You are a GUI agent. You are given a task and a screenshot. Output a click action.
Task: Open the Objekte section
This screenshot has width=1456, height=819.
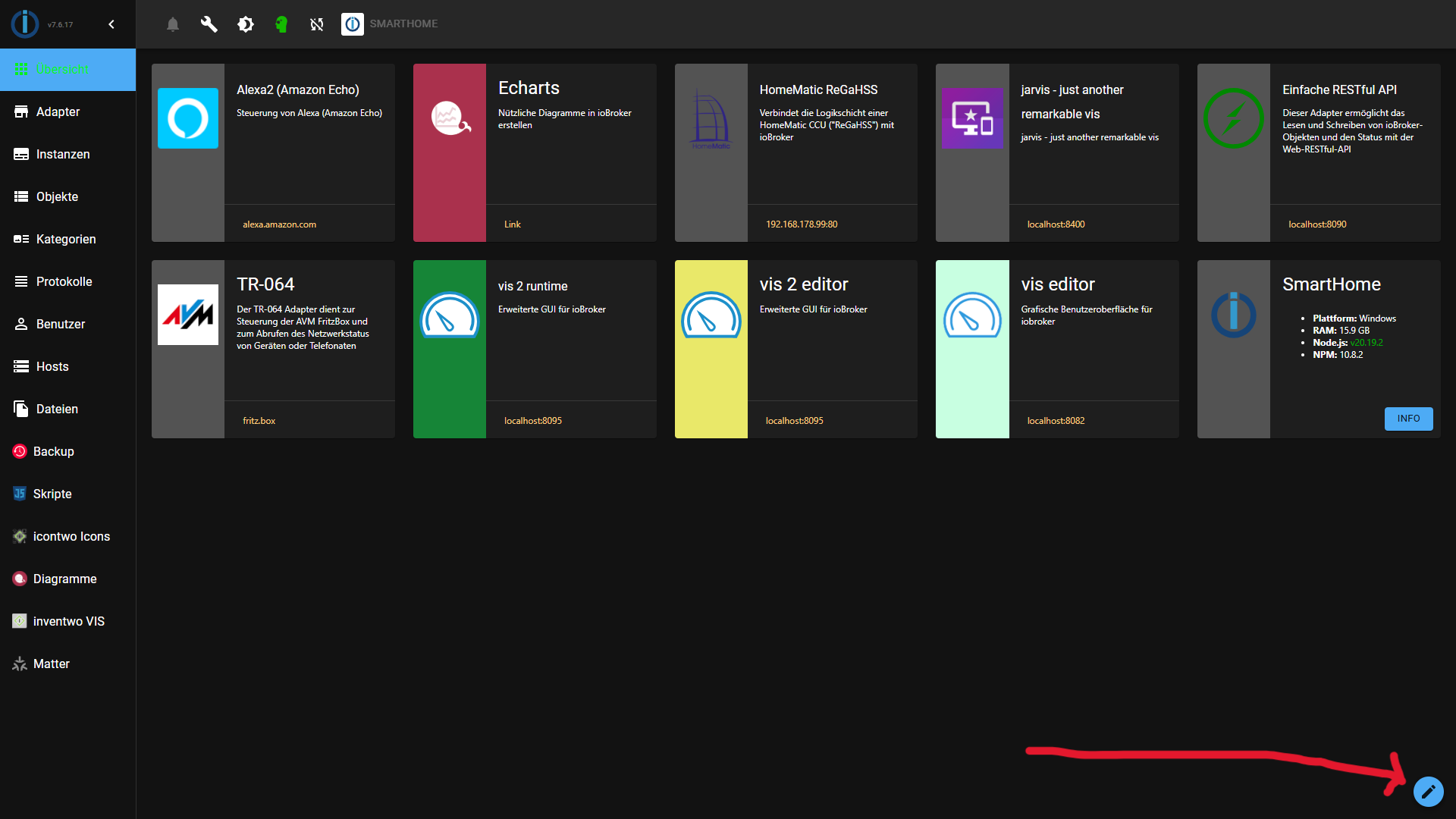tap(67, 197)
